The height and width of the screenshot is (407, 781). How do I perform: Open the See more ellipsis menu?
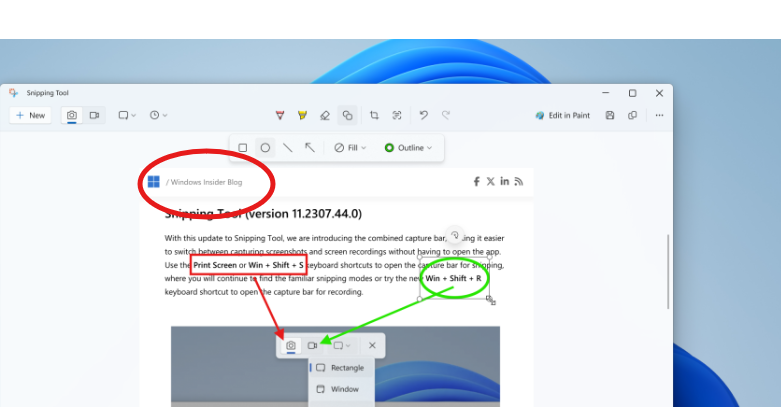click(659, 115)
